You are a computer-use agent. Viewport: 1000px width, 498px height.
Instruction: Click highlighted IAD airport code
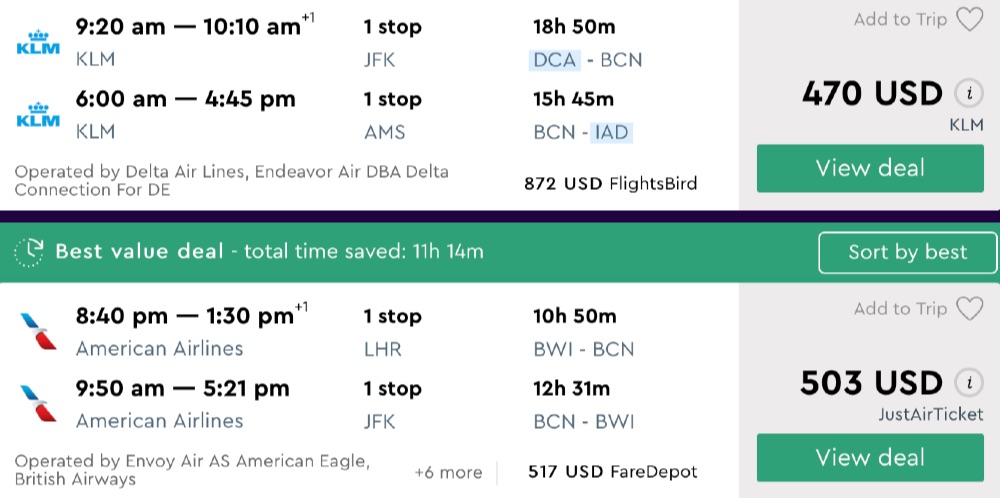(x=611, y=132)
